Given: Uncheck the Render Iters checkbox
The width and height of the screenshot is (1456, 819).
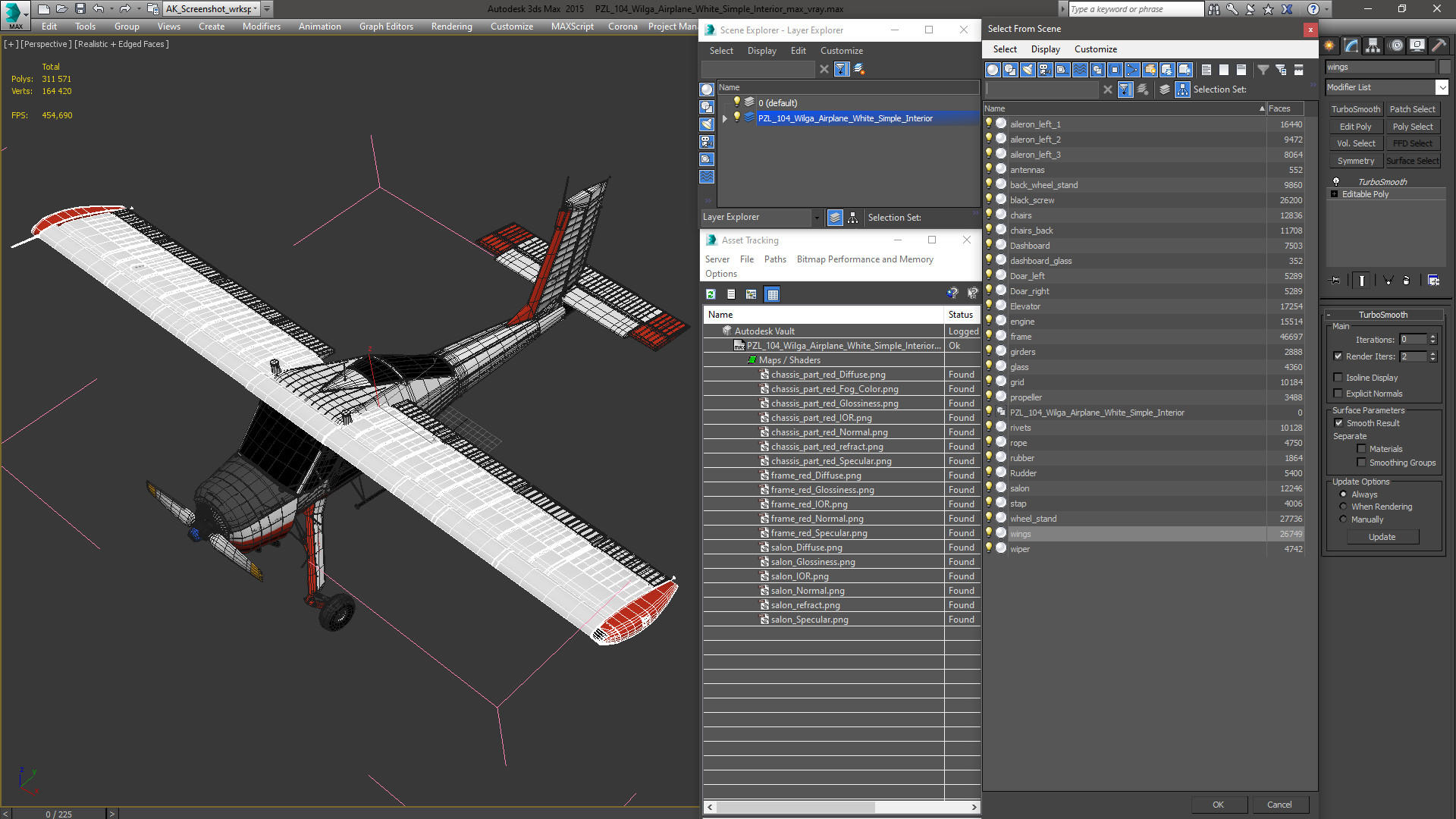Looking at the screenshot, I should [1338, 356].
